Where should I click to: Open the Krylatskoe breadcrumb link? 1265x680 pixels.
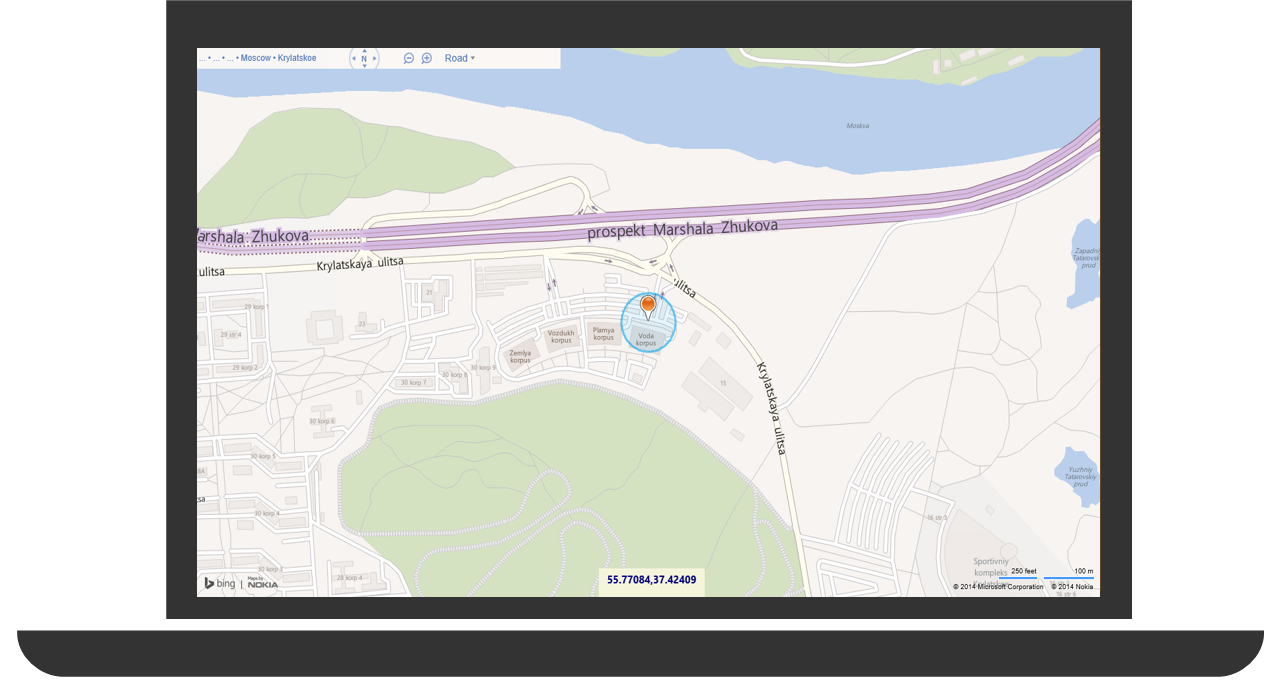pos(297,58)
